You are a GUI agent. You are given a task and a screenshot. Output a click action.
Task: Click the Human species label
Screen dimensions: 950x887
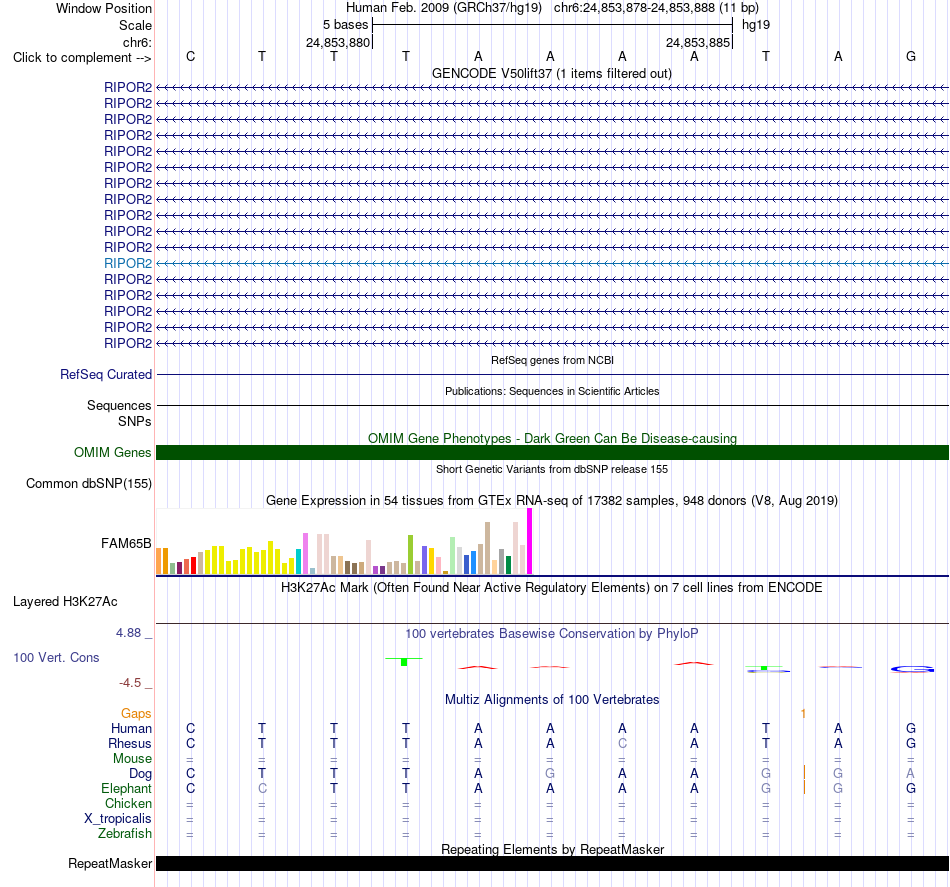pyautogui.click(x=131, y=729)
